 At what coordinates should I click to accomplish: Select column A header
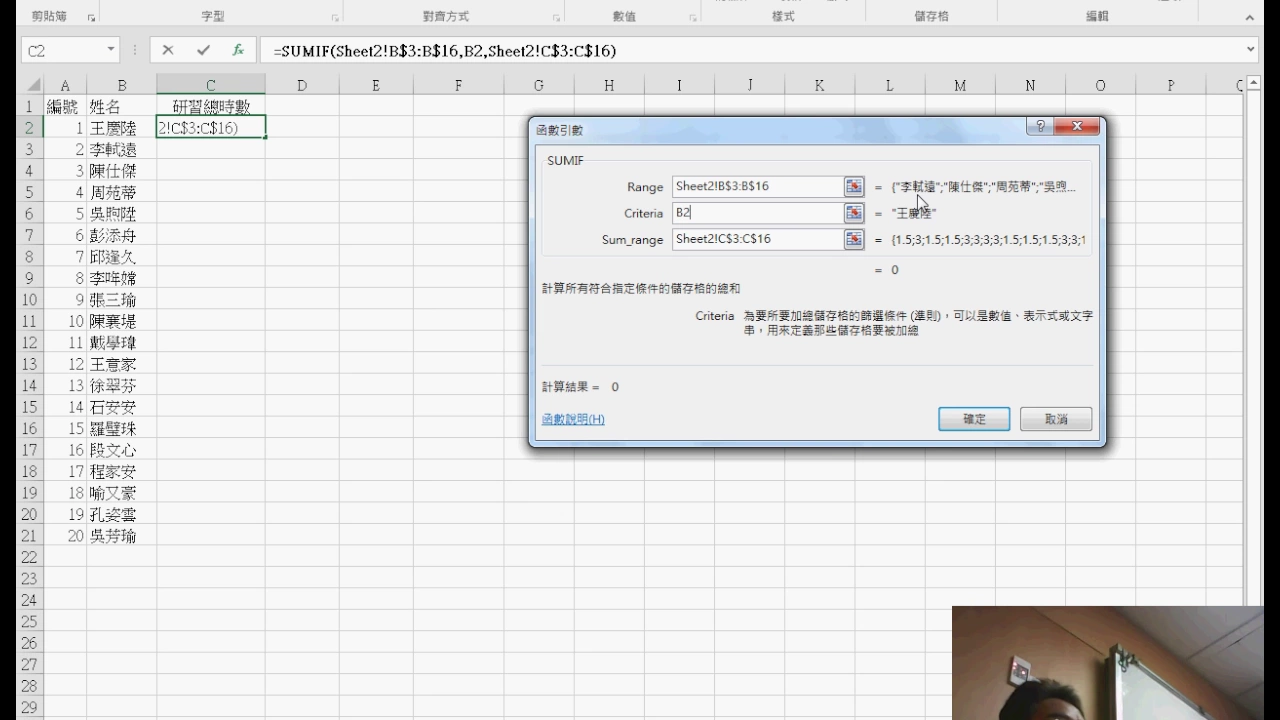pyautogui.click(x=65, y=86)
